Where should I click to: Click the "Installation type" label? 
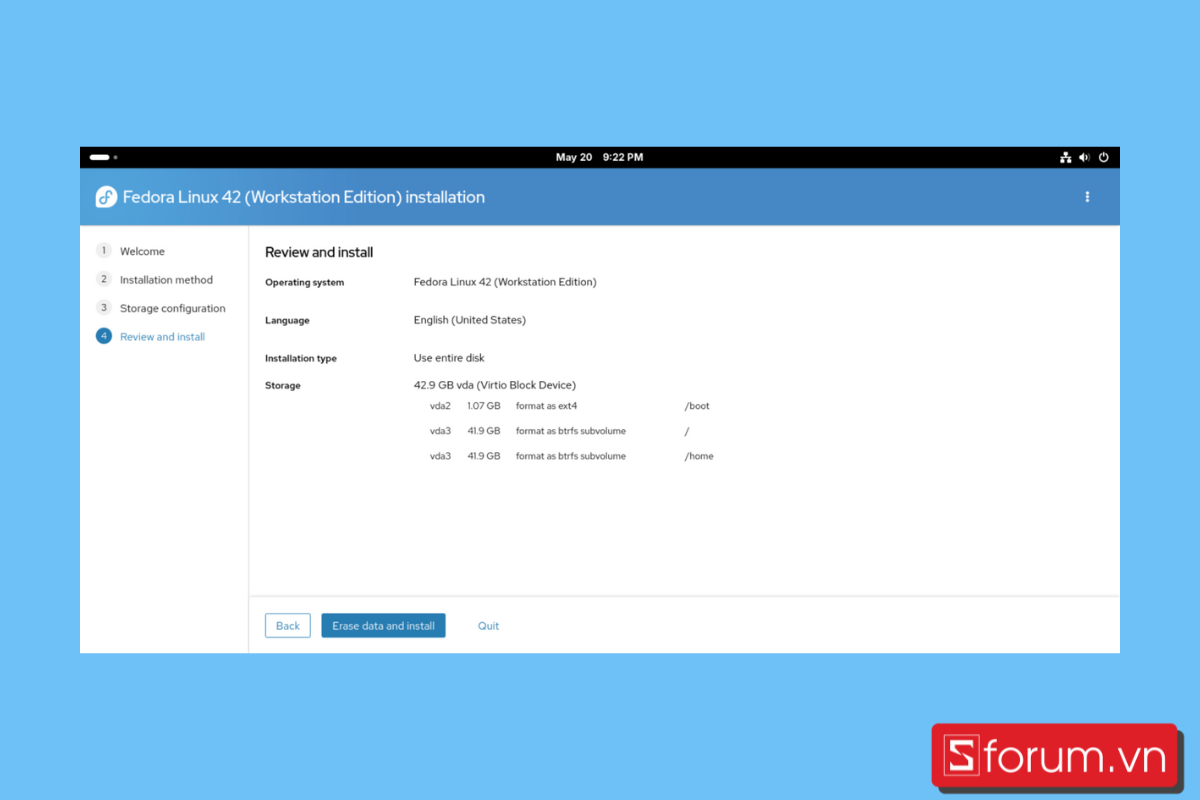301,359
